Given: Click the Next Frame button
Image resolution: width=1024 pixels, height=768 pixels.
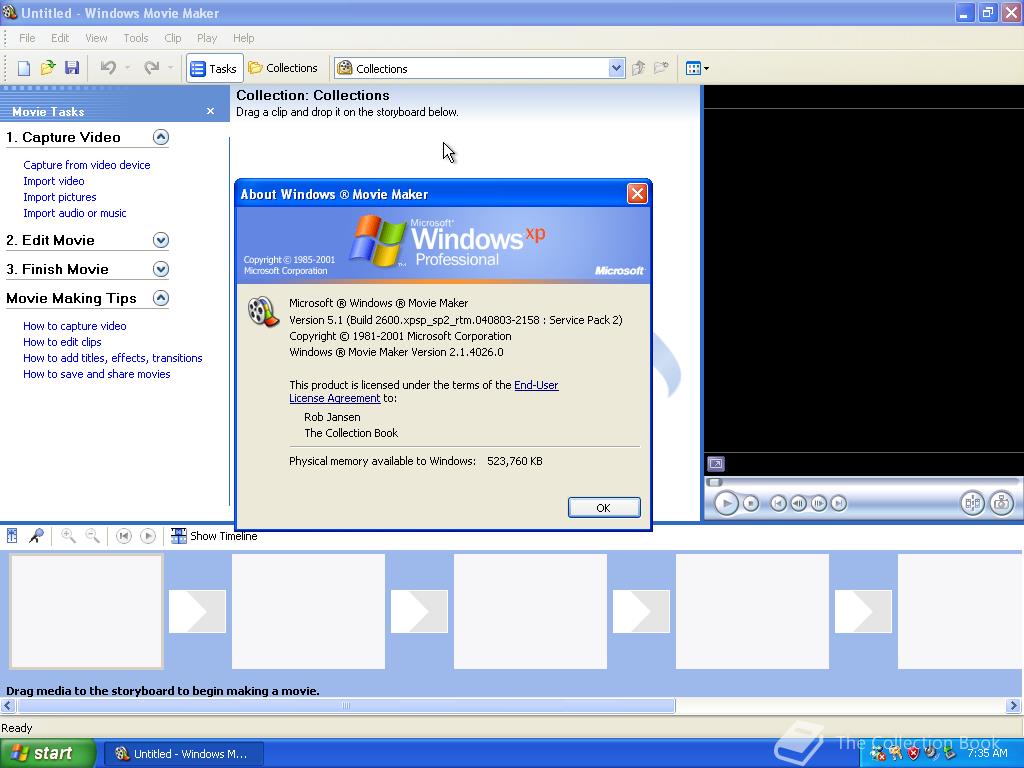Looking at the screenshot, I should tap(818, 504).
